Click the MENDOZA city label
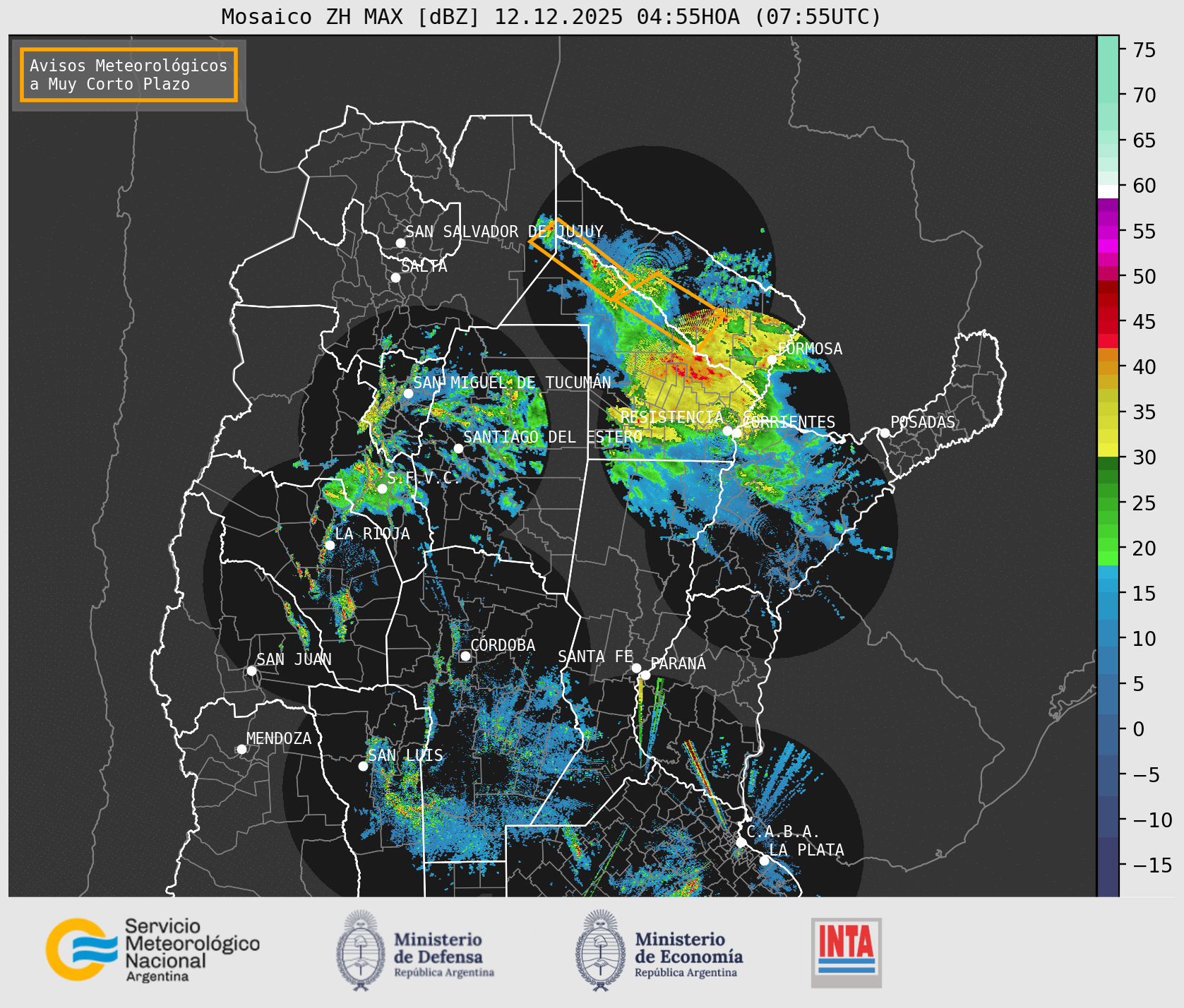Screen dimensions: 1184x1008 coord(279,738)
